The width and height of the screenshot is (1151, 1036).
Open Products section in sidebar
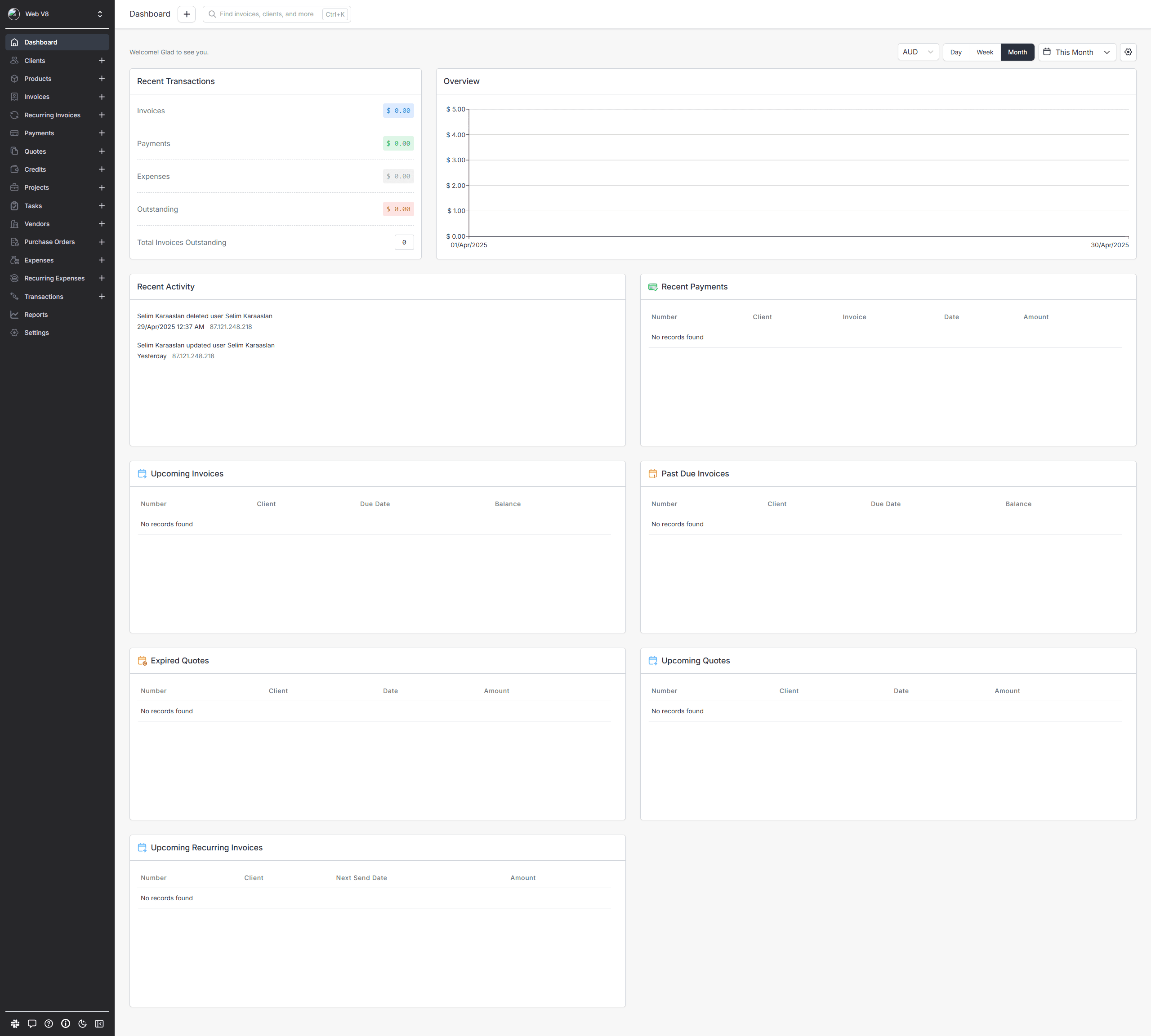38,79
